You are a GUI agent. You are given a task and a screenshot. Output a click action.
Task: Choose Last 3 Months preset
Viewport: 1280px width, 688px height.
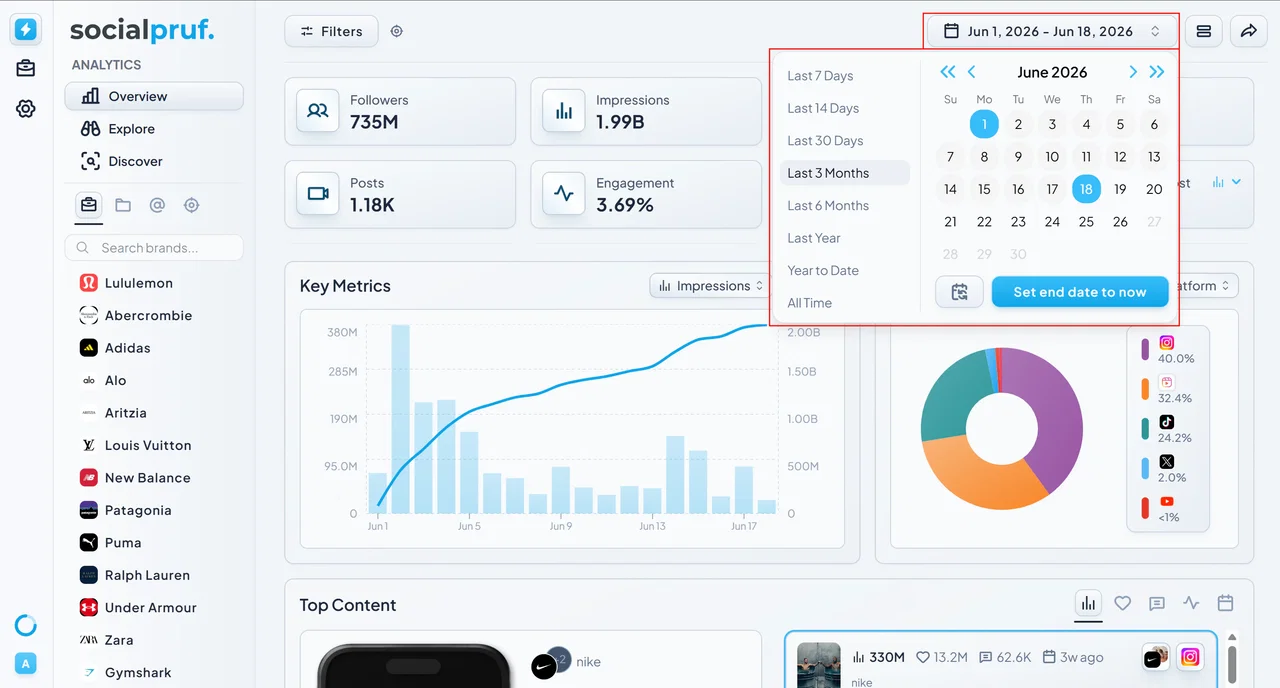[x=844, y=173]
